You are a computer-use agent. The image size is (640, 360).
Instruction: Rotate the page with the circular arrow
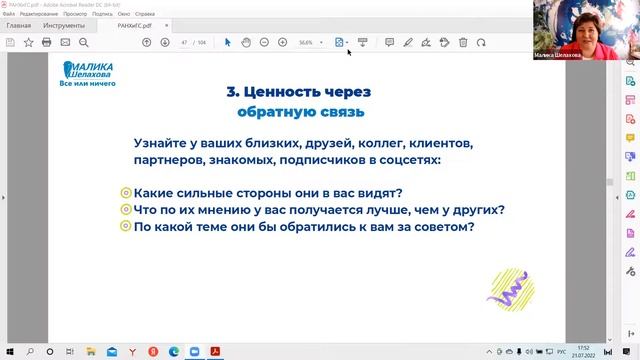pos(481,42)
